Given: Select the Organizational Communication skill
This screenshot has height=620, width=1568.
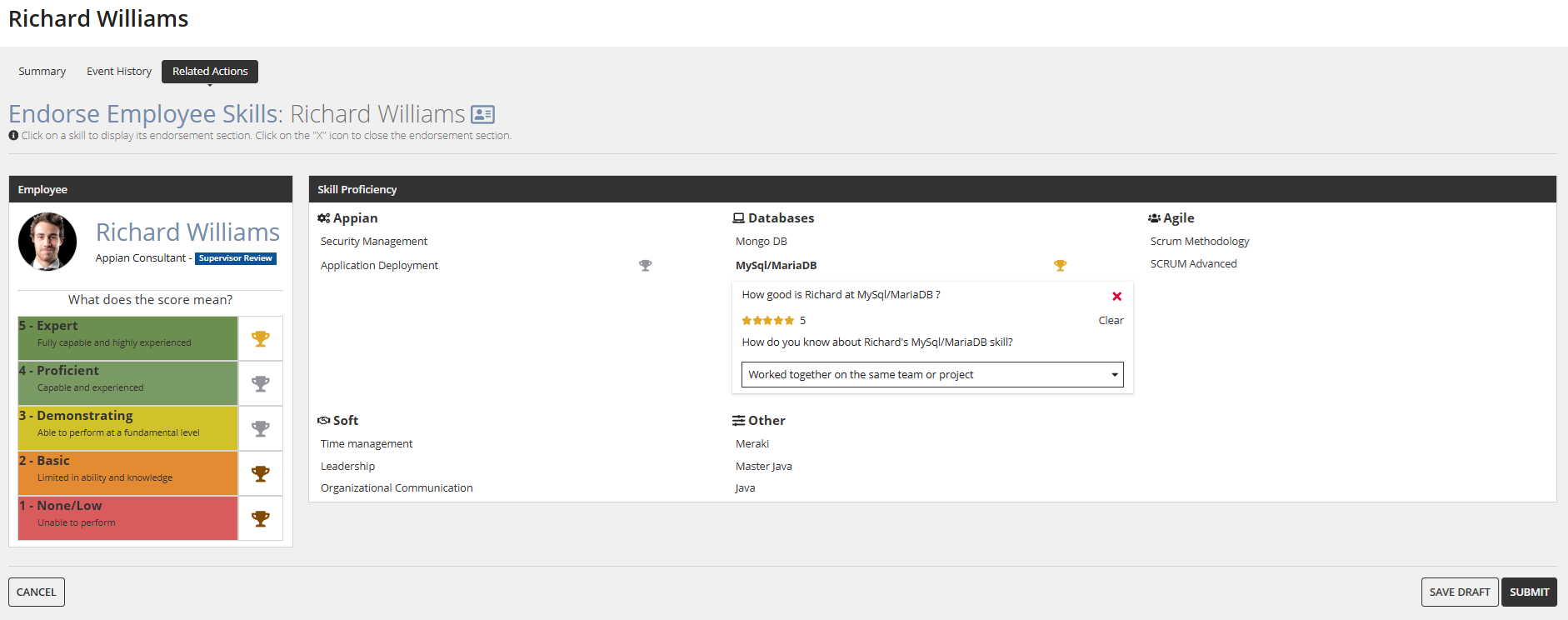Looking at the screenshot, I should pos(397,488).
